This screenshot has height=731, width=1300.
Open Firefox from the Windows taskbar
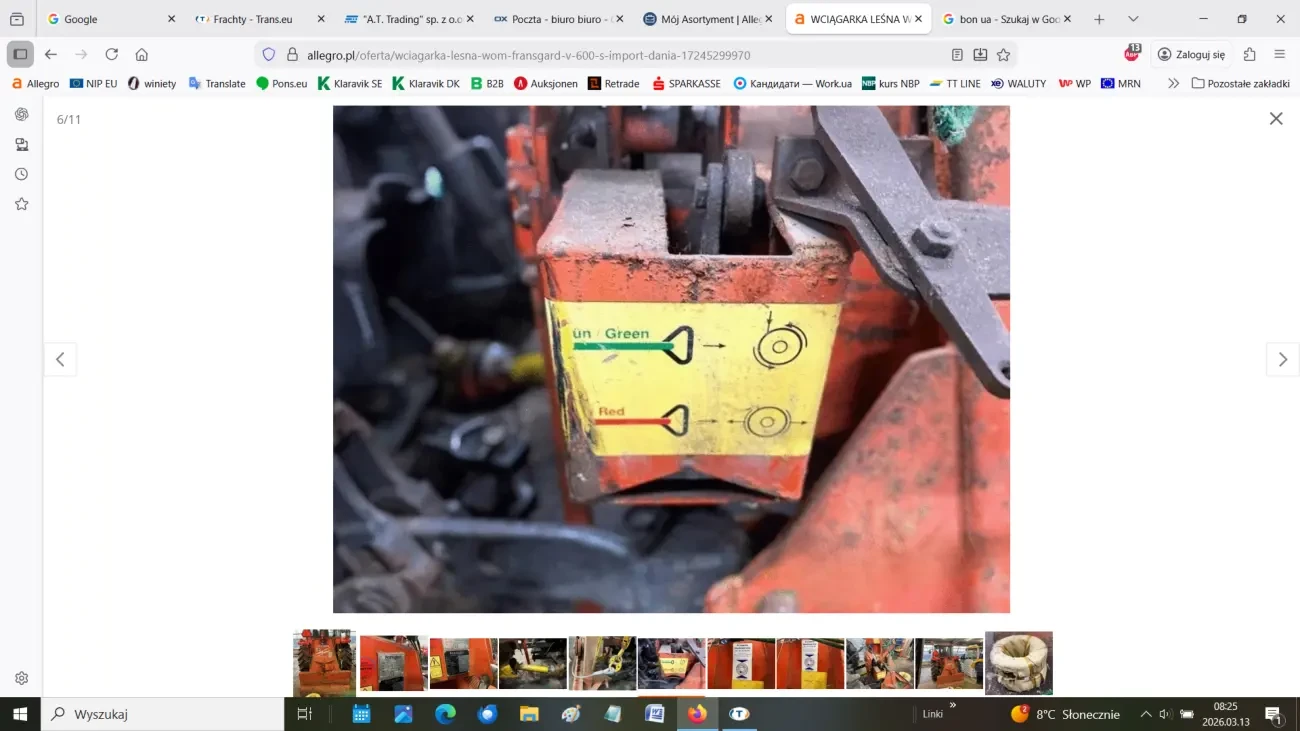coord(697,714)
